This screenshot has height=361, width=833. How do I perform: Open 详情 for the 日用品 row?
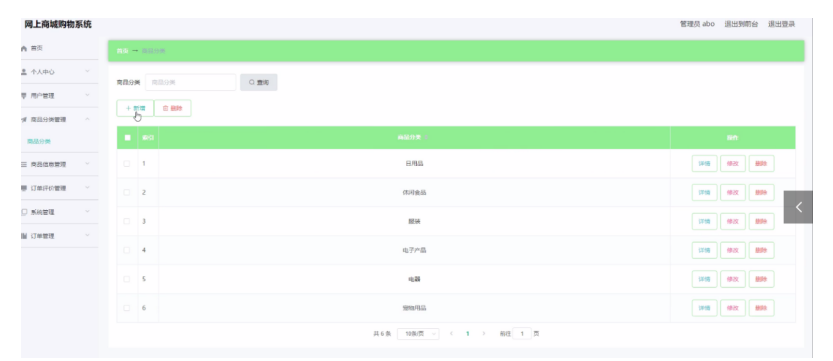(704, 164)
